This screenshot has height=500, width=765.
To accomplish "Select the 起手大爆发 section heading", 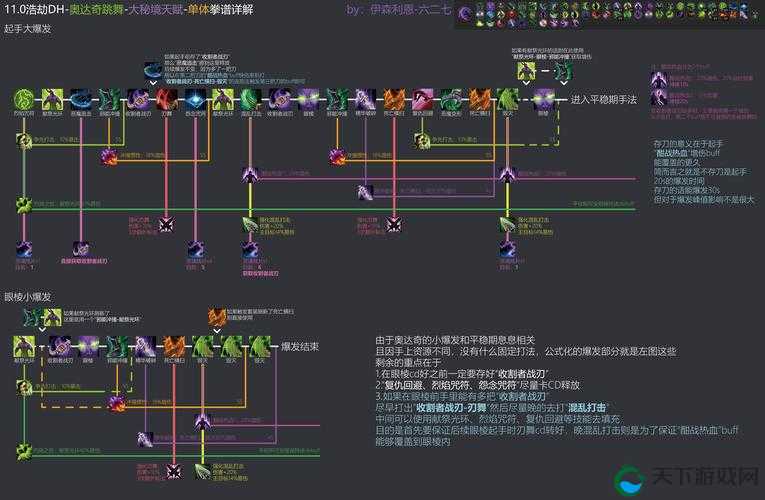I will (27, 29).
